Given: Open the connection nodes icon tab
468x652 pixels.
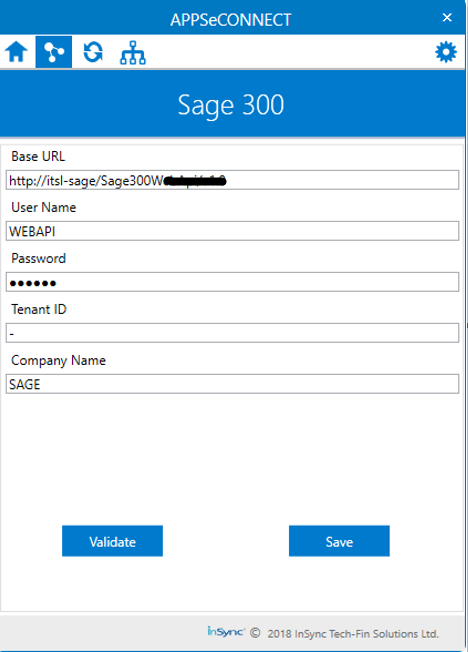Looking at the screenshot, I should [54, 52].
